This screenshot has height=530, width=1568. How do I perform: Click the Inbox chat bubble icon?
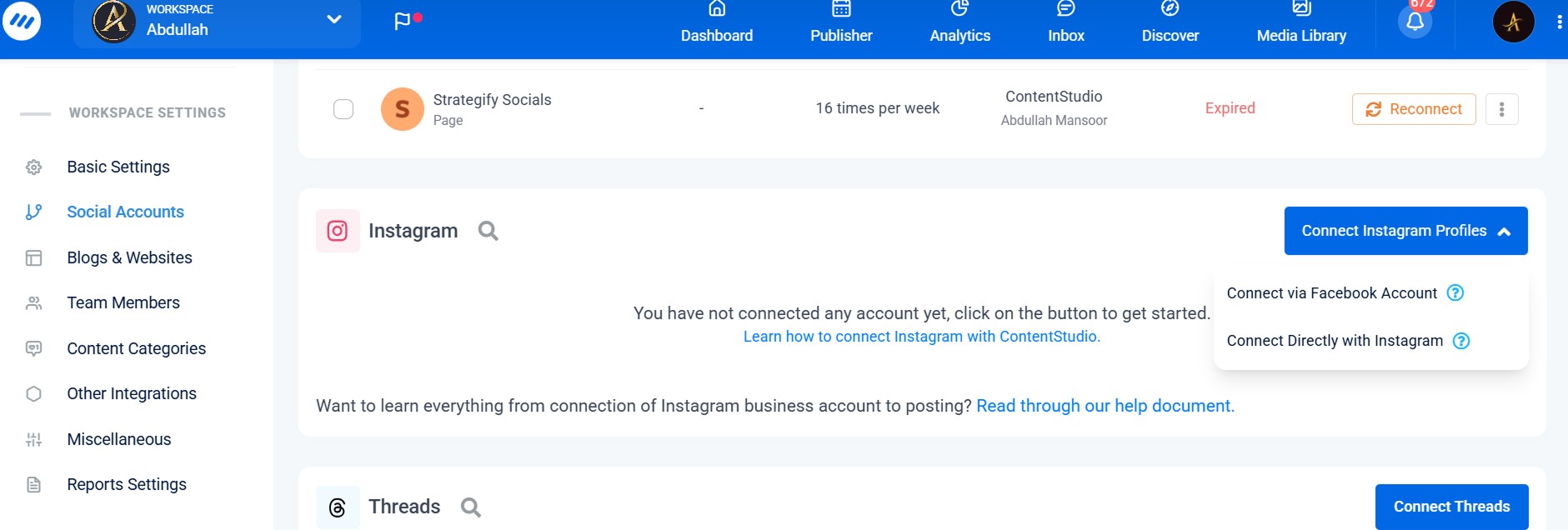tap(1066, 8)
